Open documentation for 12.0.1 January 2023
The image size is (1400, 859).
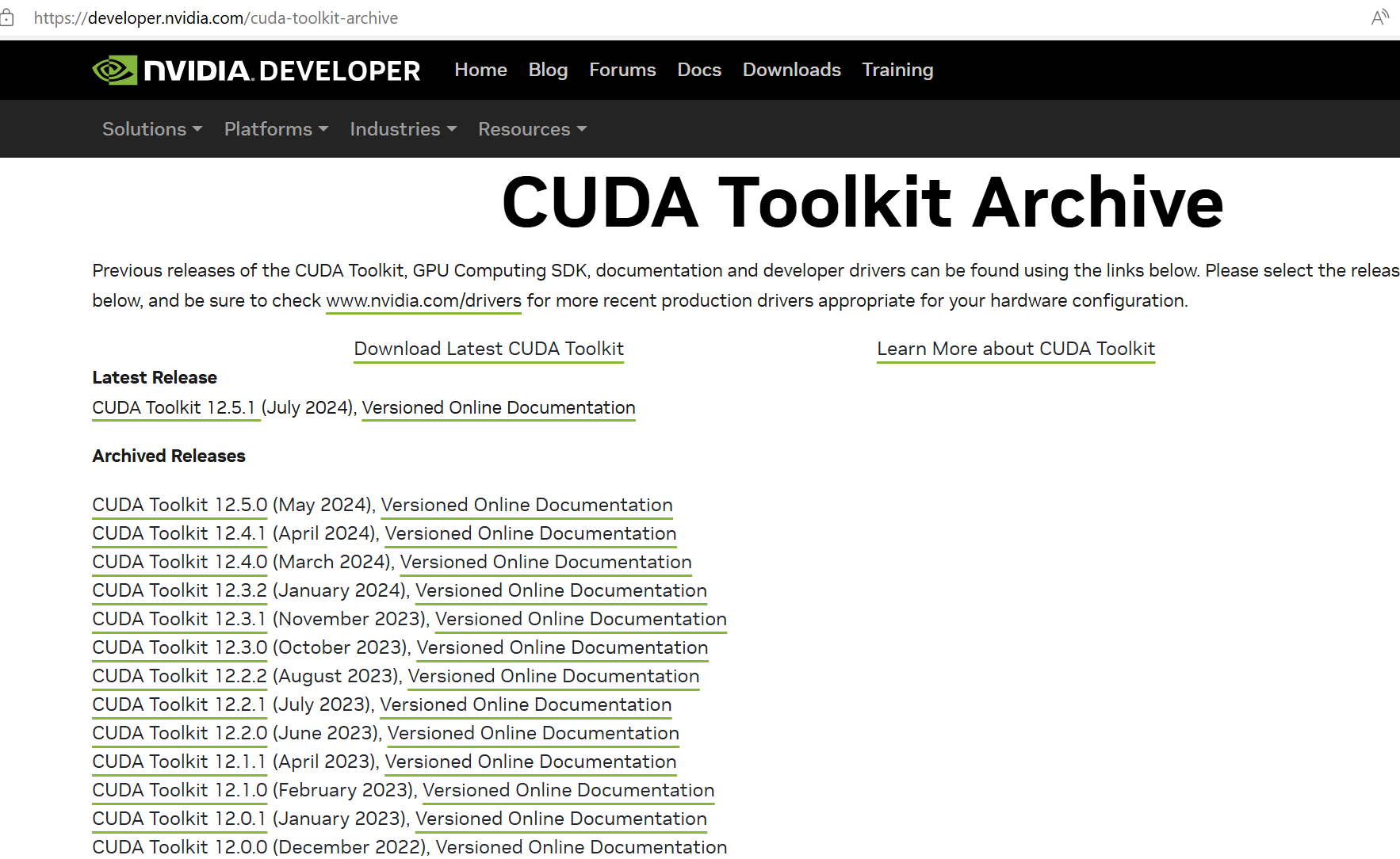click(561, 819)
